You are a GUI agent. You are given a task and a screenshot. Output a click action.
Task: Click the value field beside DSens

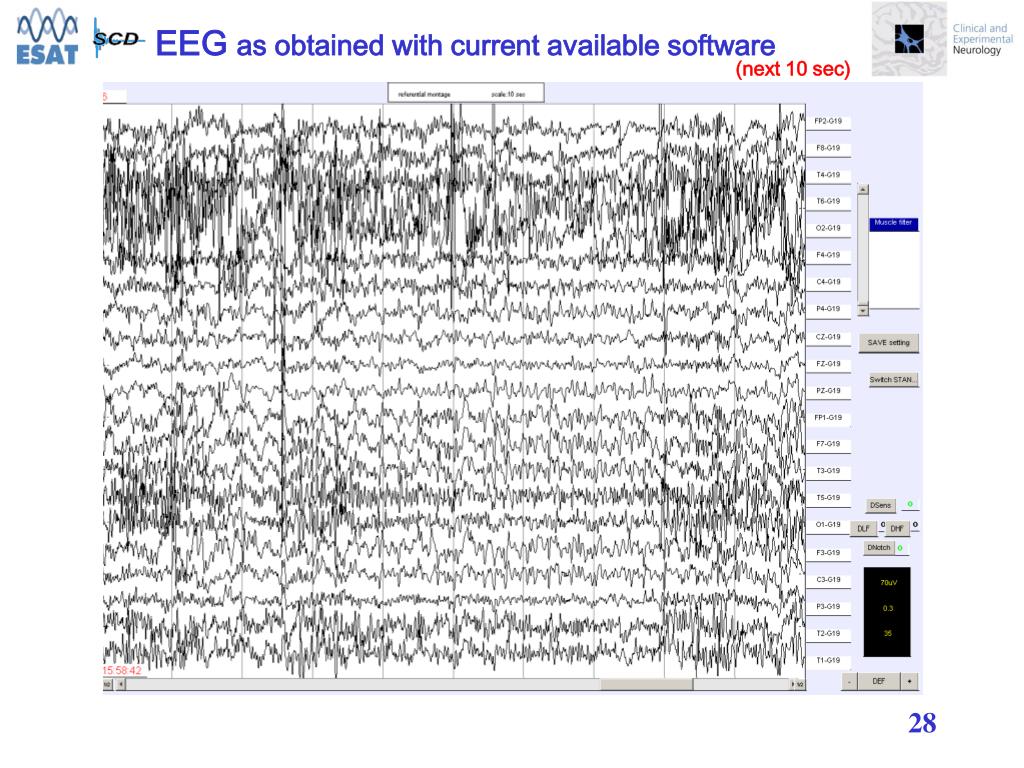909,505
